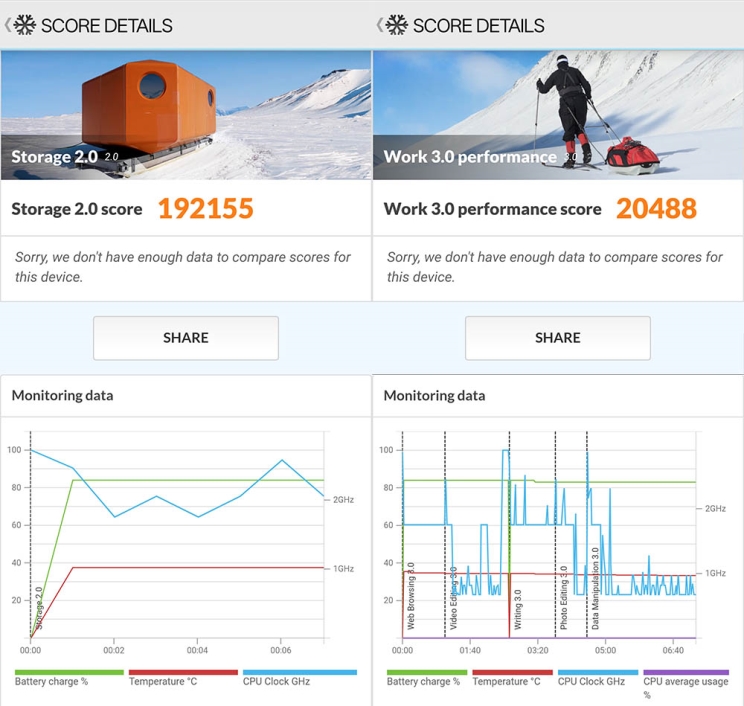The height and width of the screenshot is (706, 744).
Task: Select the Video Editing 3.0 chart marker
Action: [452, 596]
